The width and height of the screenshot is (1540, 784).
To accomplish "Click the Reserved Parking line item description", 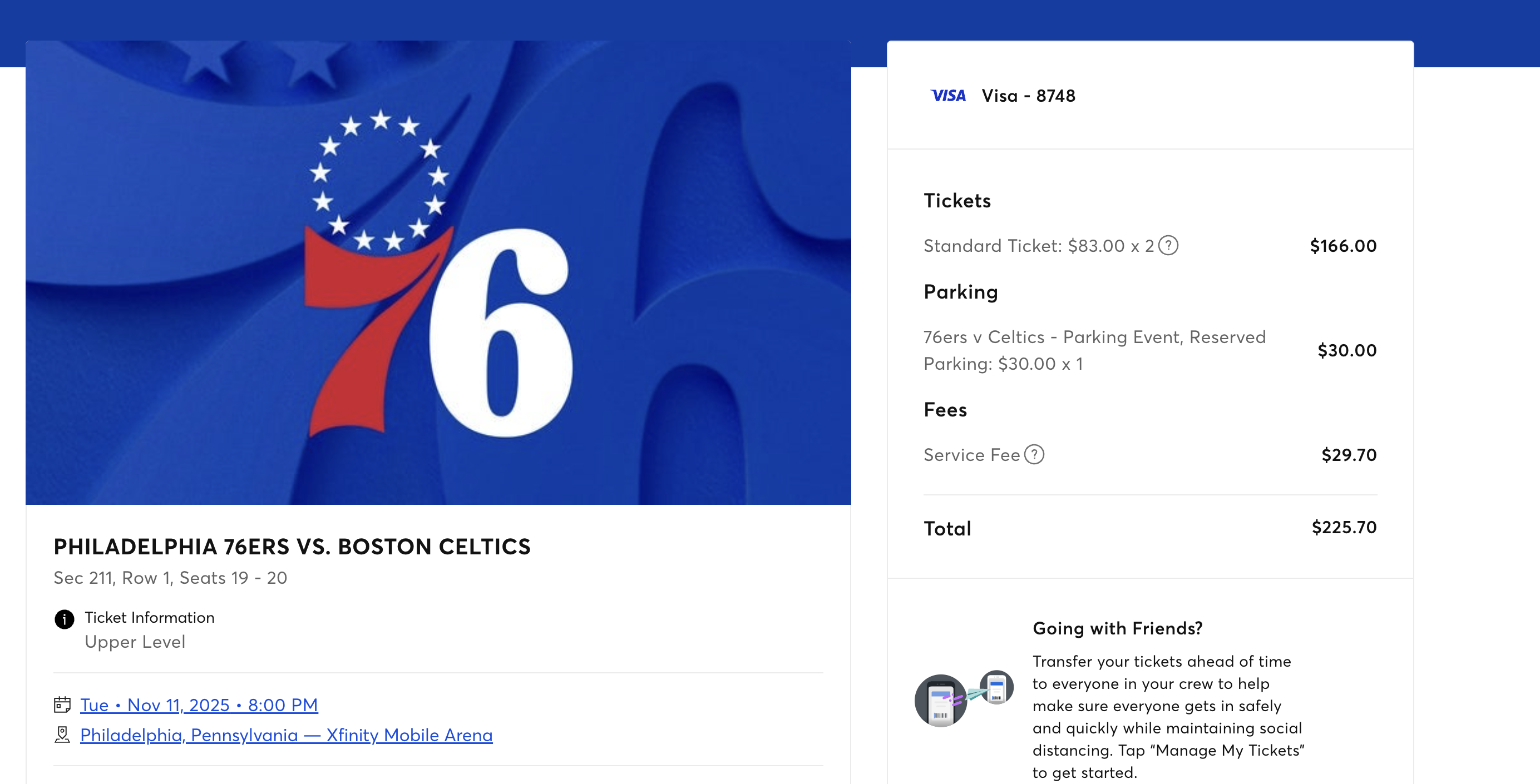I will pyautogui.click(x=1094, y=350).
